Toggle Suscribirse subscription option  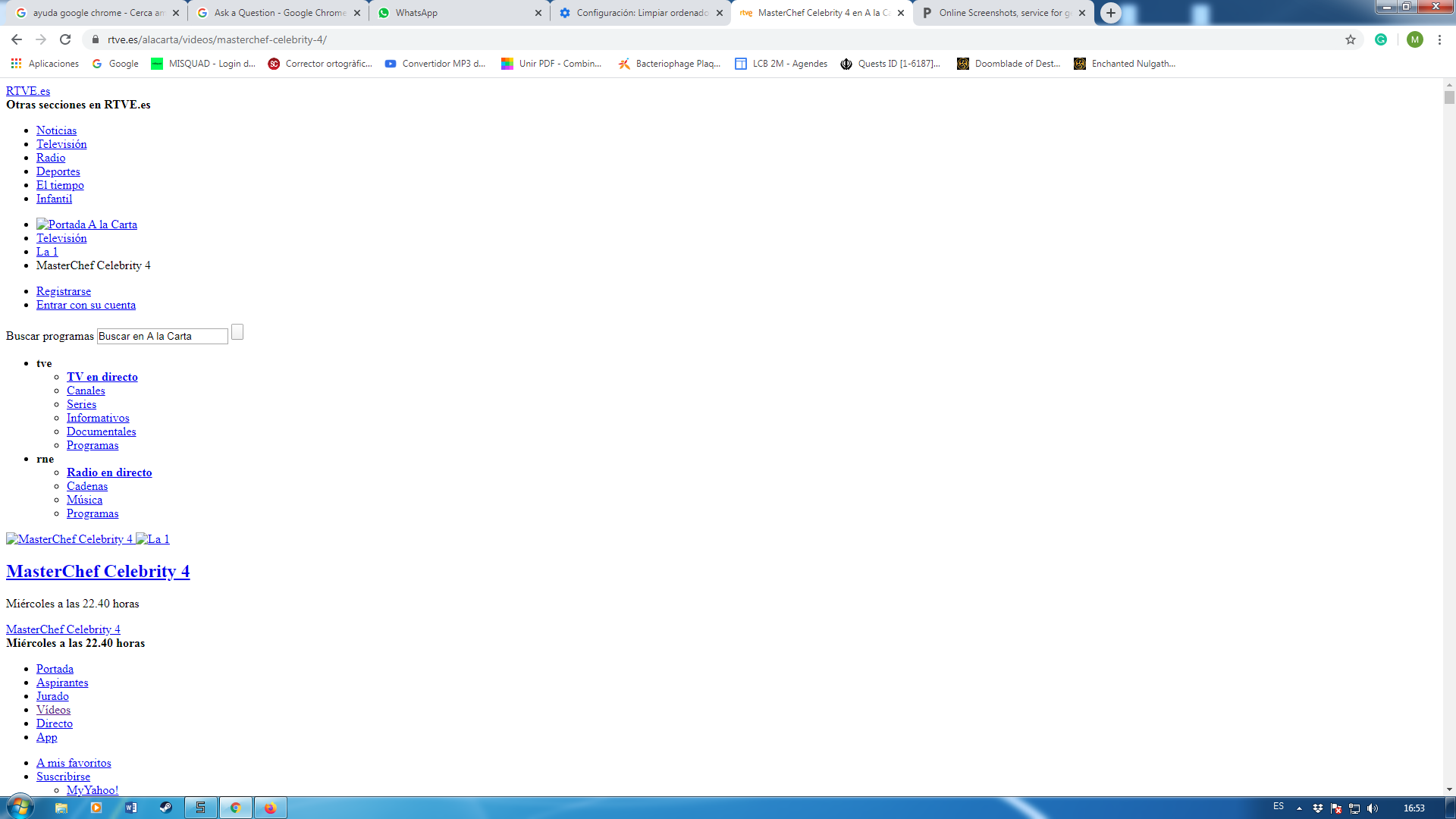(x=63, y=776)
